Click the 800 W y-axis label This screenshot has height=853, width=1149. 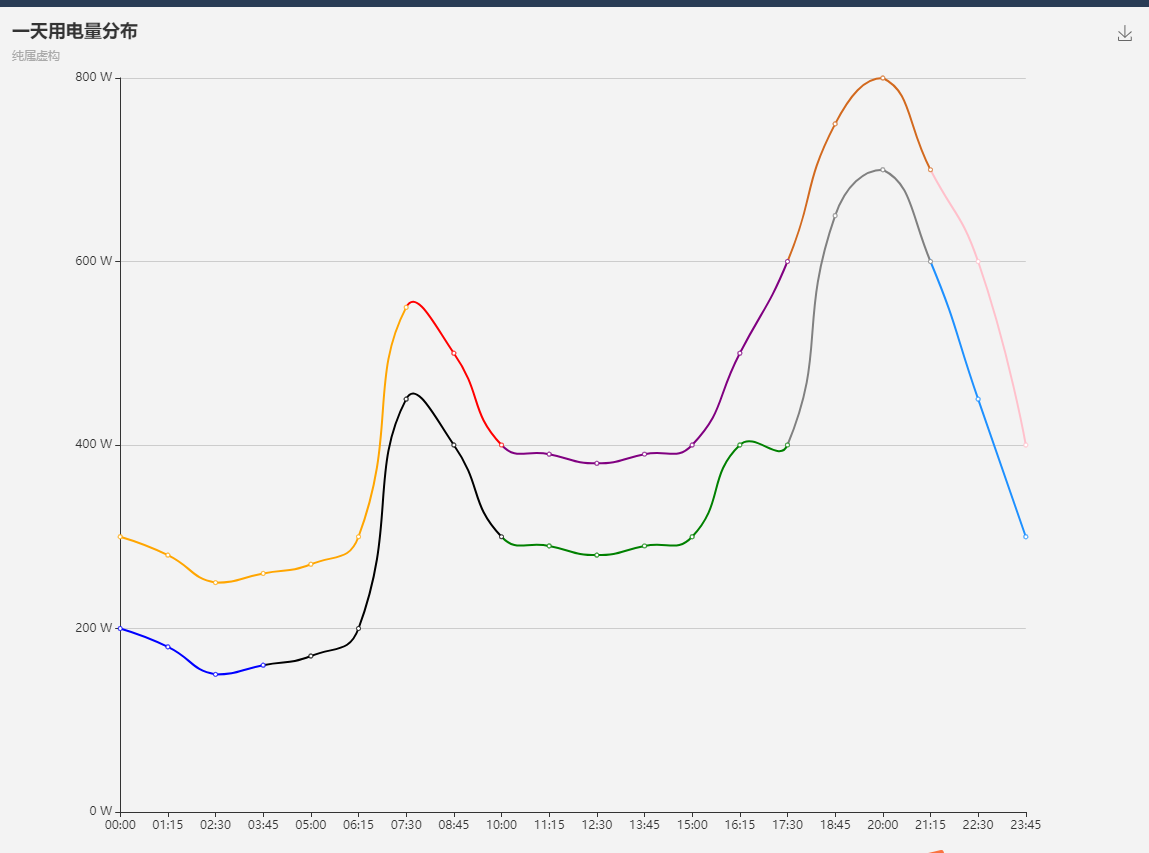click(94, 78)
